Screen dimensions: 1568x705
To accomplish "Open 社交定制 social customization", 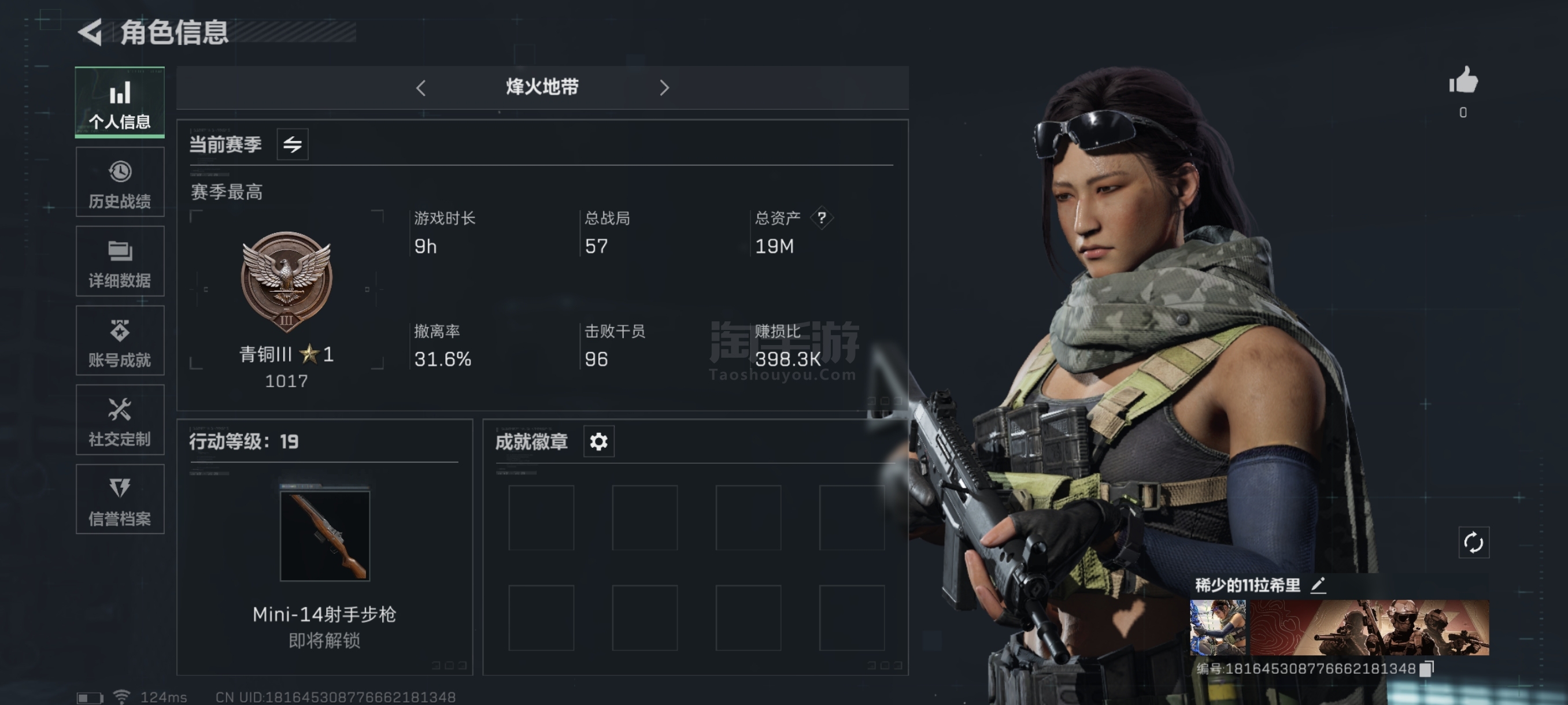I will (x=120, y=420).
